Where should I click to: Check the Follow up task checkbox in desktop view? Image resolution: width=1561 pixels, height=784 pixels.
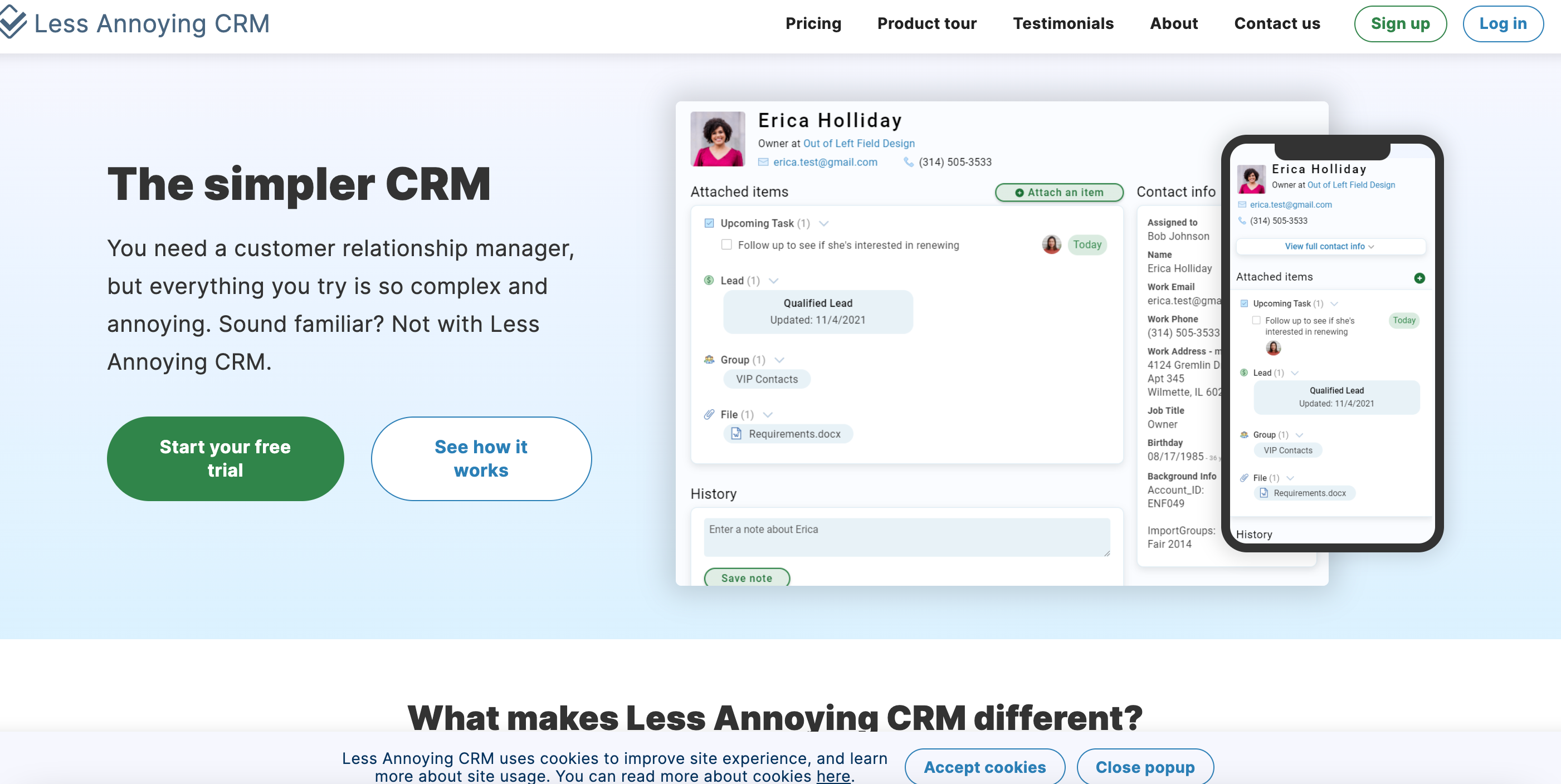(726, 245)
